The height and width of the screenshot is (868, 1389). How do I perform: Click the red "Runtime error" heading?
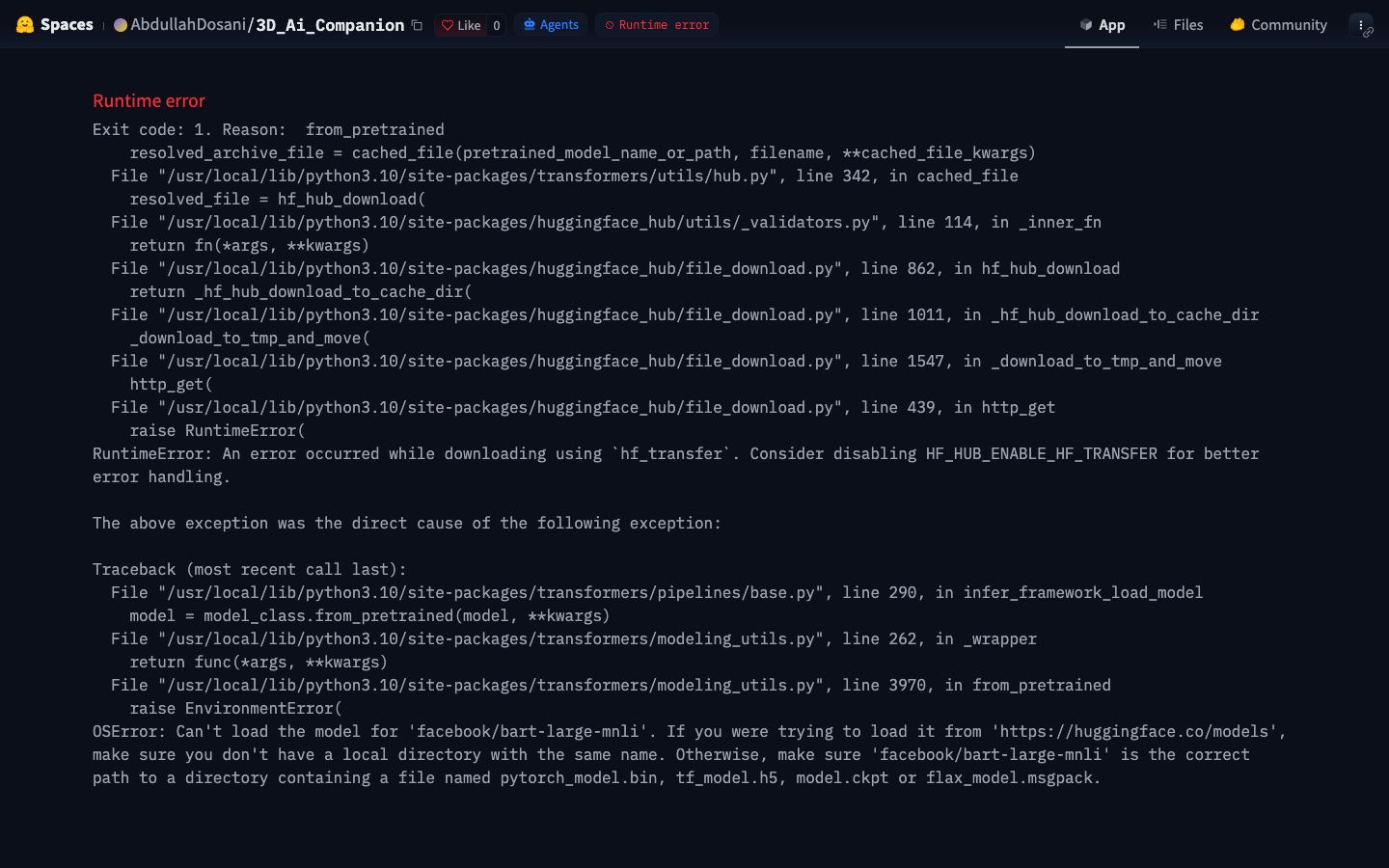coord(149,100)
